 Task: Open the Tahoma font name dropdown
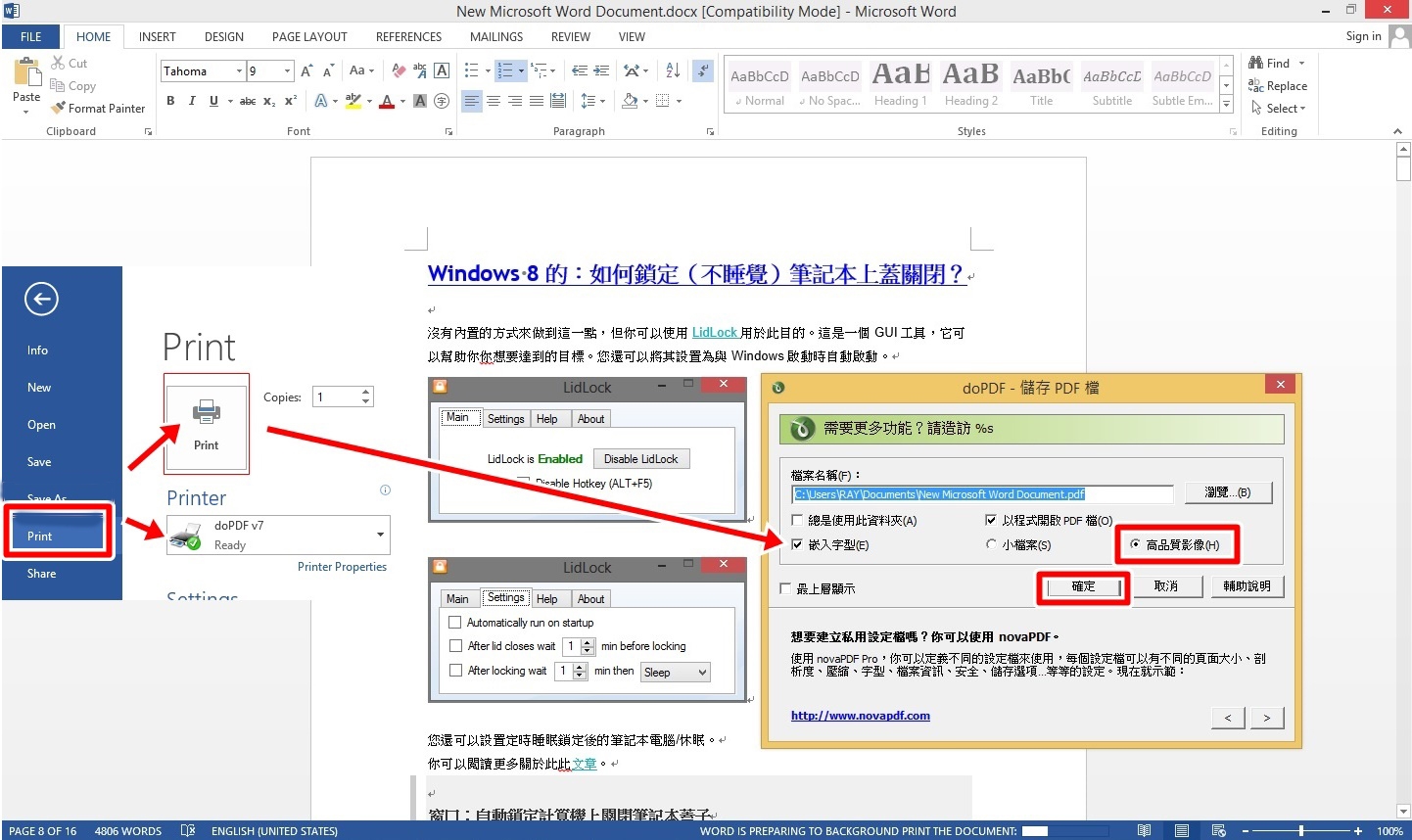coord(239,71)
